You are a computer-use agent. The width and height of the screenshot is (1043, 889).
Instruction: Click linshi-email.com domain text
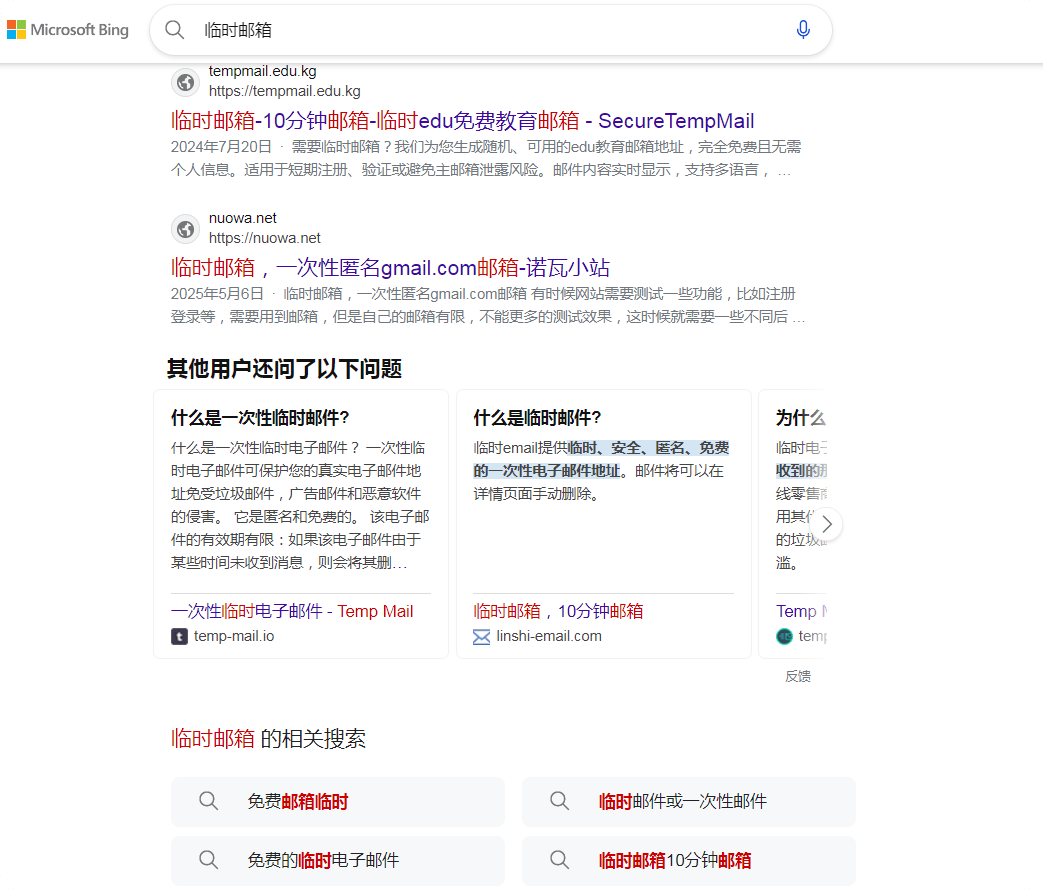click(549, 636)
